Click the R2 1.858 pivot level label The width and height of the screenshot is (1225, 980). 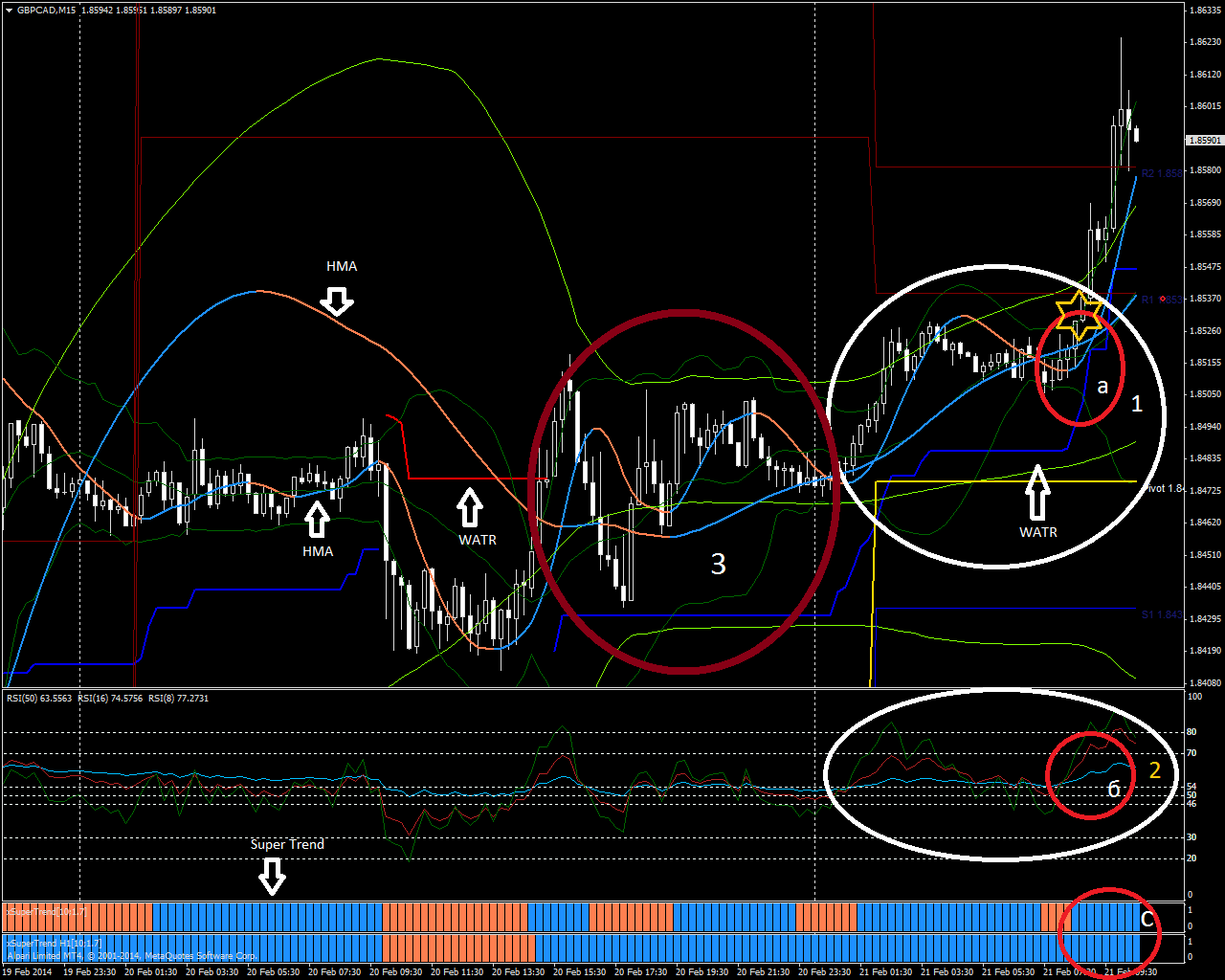pos(1162,173)
